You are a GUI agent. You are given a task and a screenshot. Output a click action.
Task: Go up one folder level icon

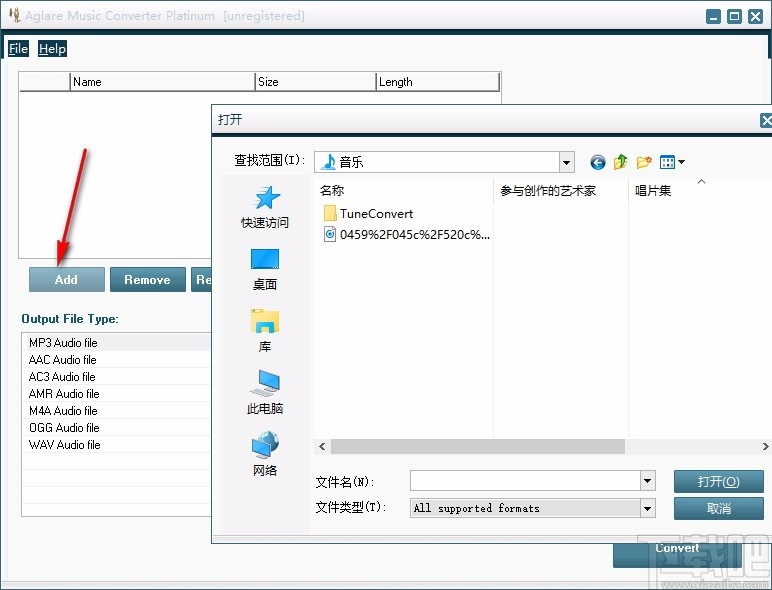[x=620, y=162]
